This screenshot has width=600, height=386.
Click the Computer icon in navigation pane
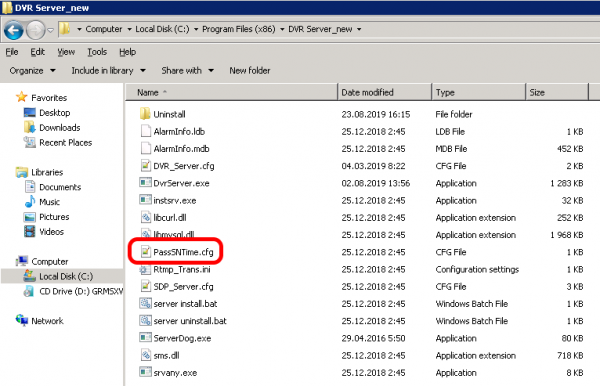coord(22,261)
